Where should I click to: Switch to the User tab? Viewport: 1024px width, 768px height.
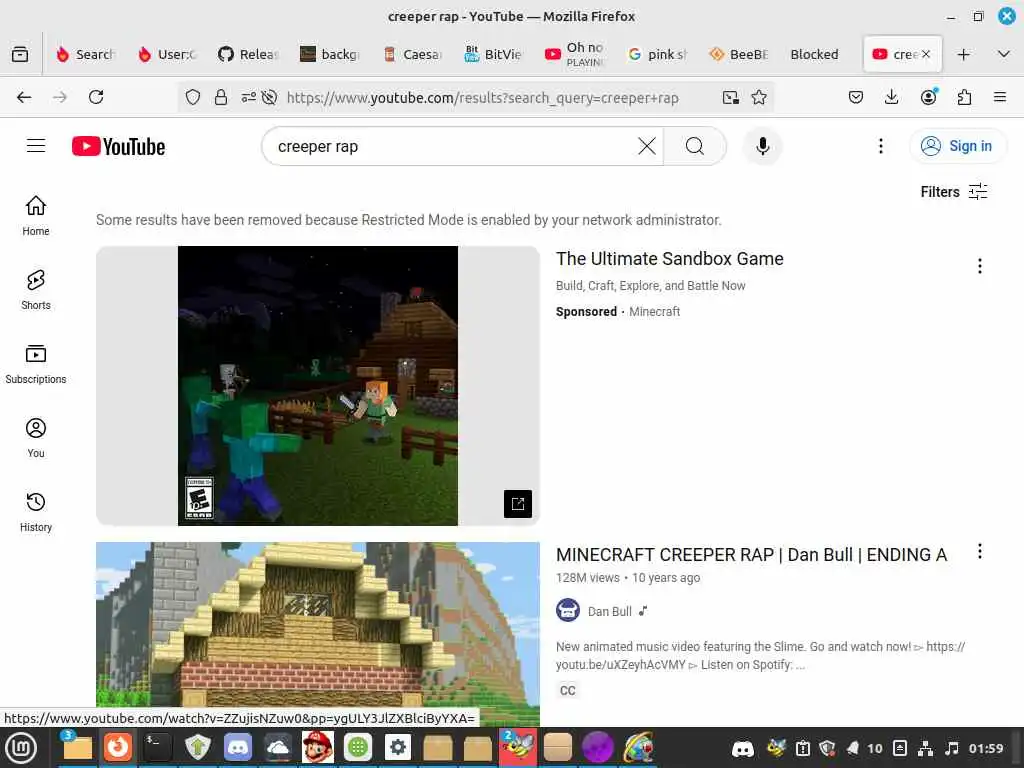(x=167, y=54)
